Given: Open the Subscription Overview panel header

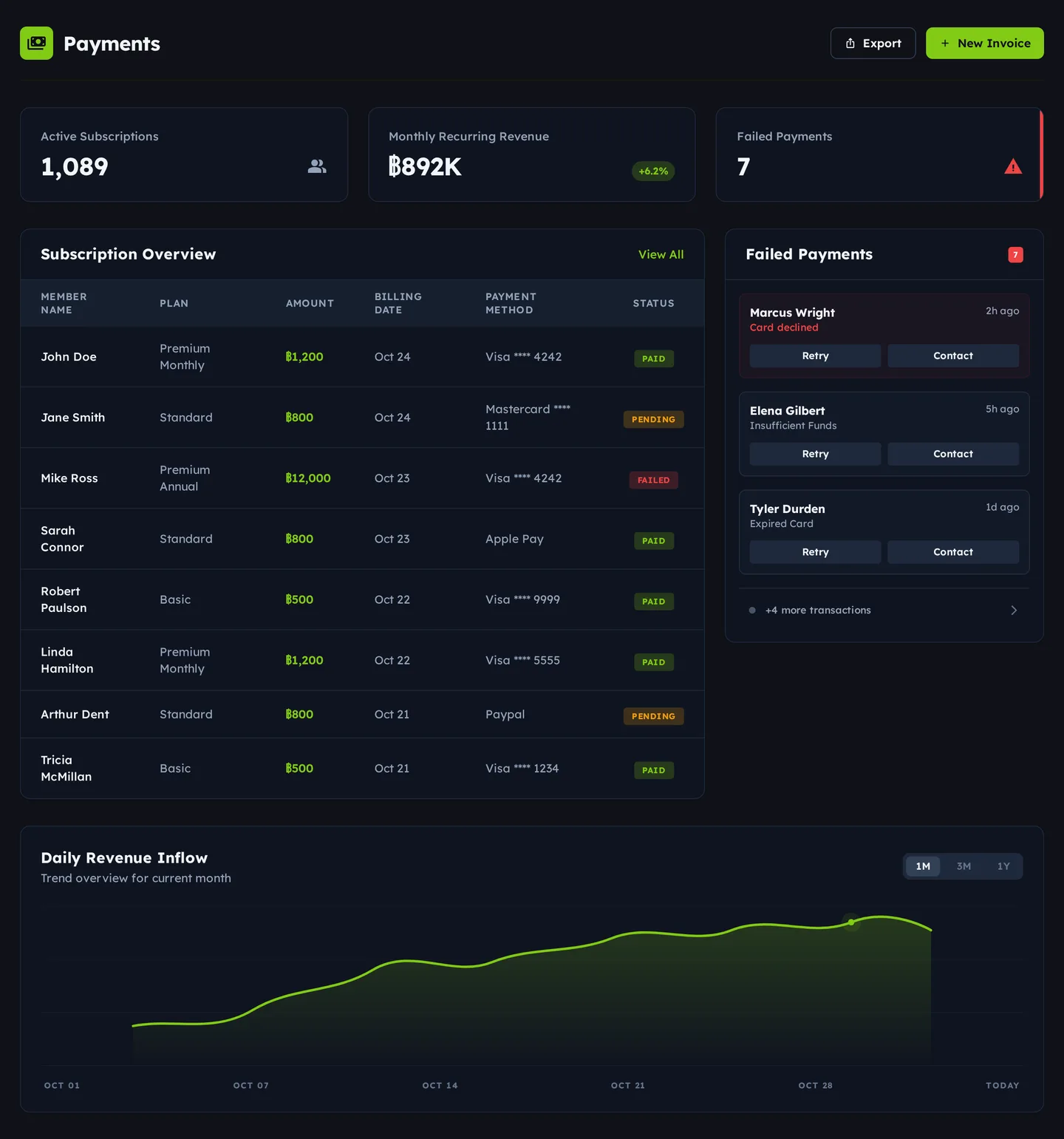Looking at the screenshot, I should click(x=128, y=254).
